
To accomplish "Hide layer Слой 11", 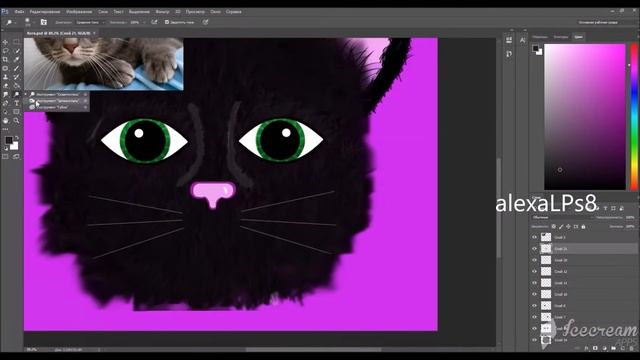I will click(x=534, y=283).
